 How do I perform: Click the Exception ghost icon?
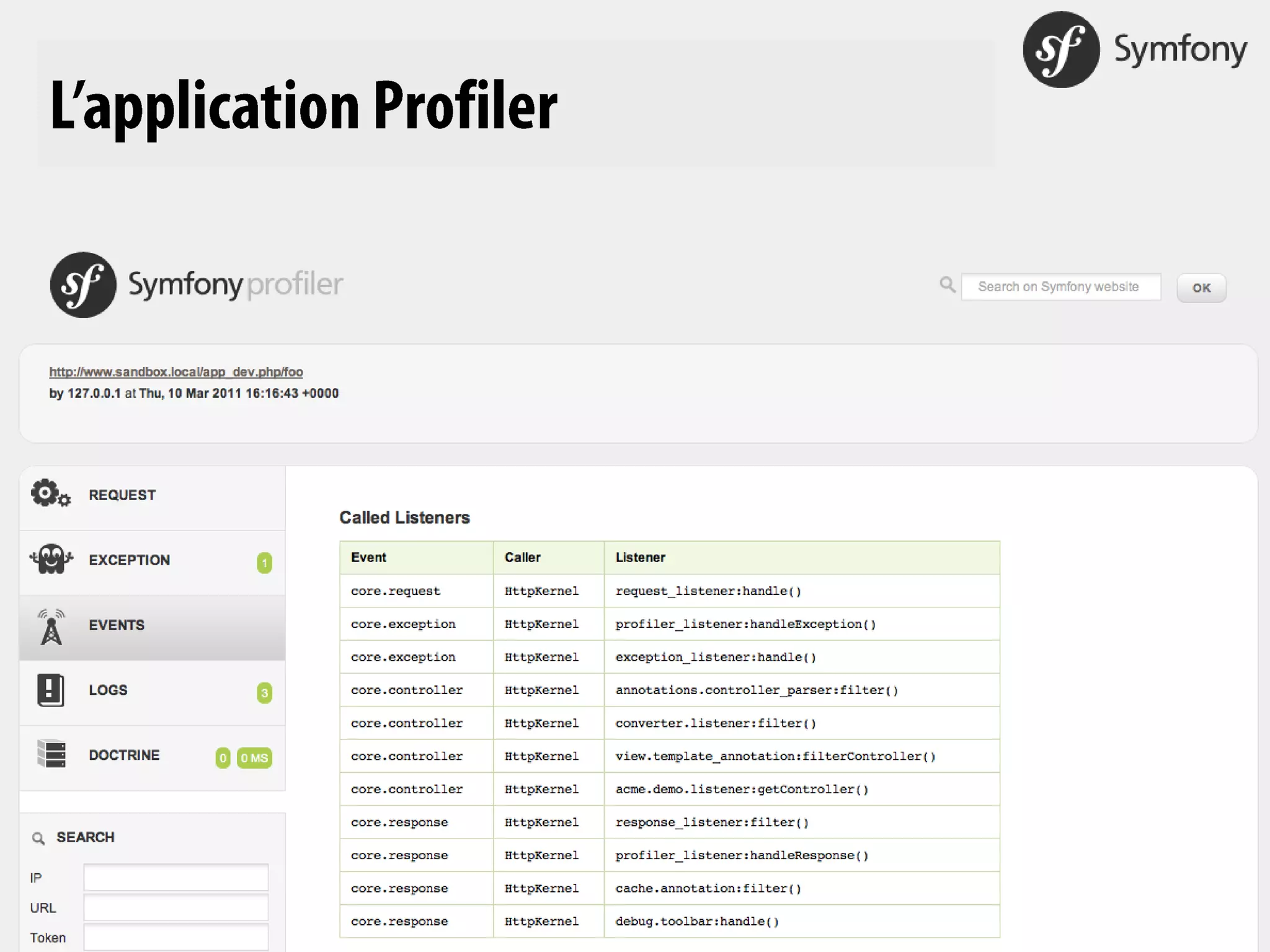tap(51, 559)
